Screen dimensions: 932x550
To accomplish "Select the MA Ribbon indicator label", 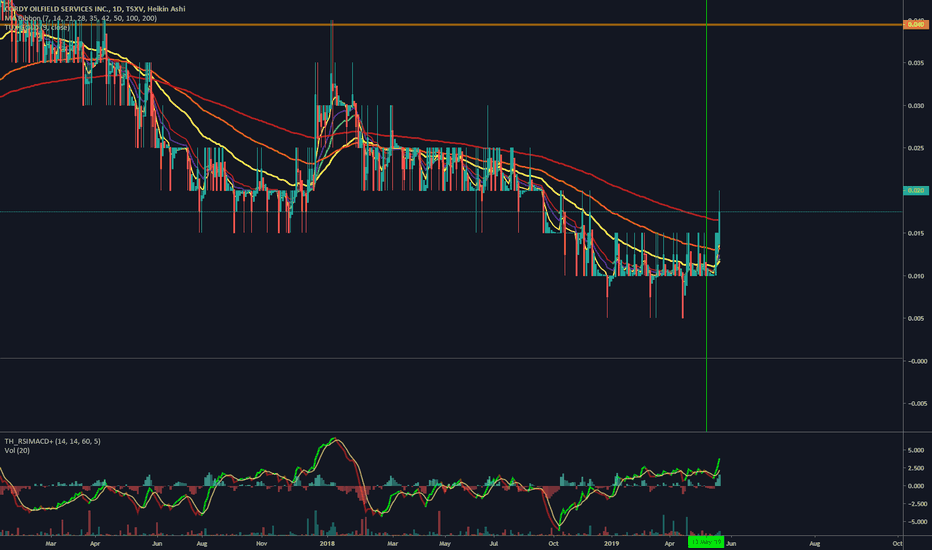I will [x=81, y=18].
